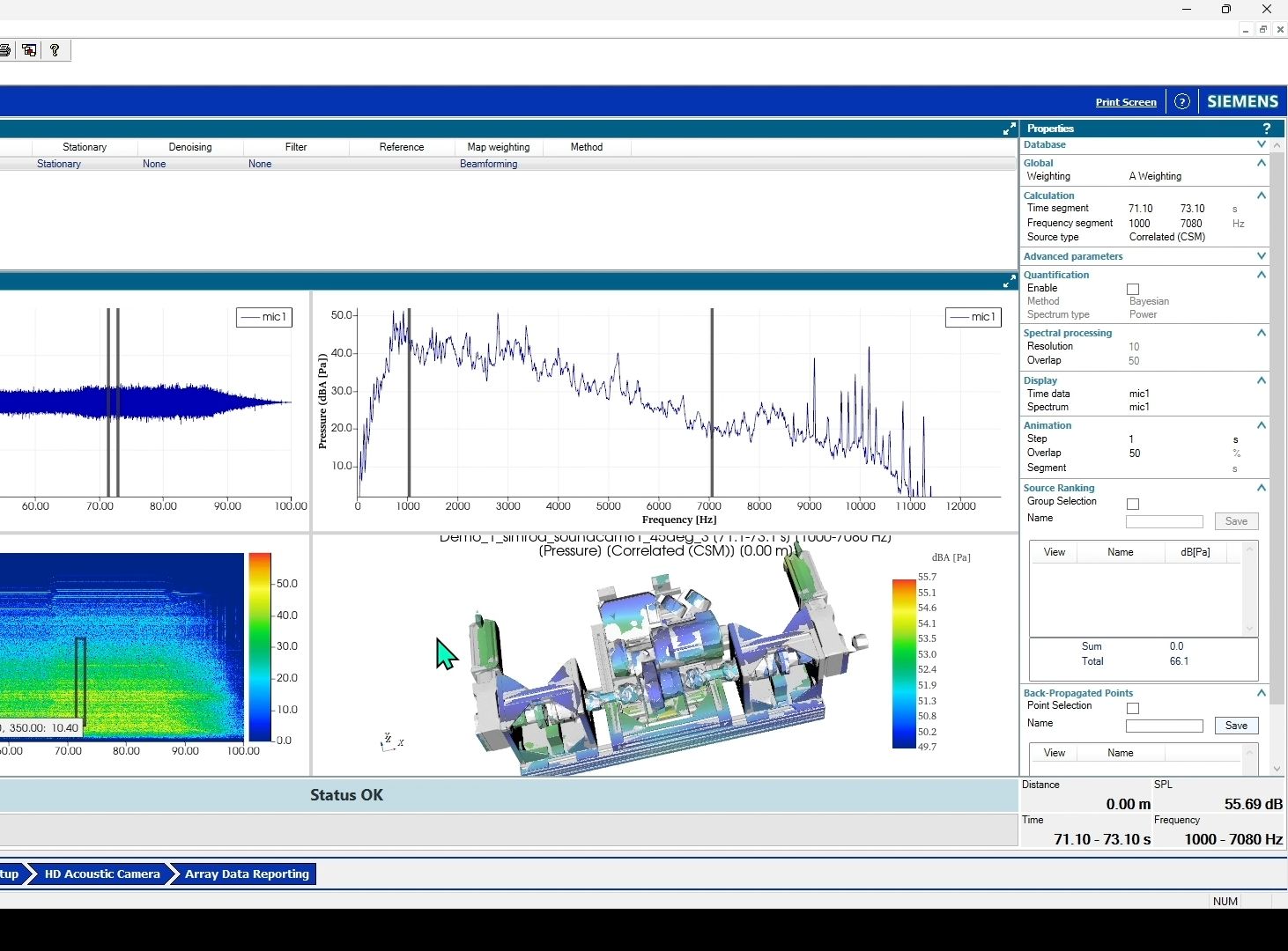The width and height of the screenshot is (1288, 951).
Task: Click the Frequency segment value 7080
Action: pyautogui.click(x=1191, y=224)
